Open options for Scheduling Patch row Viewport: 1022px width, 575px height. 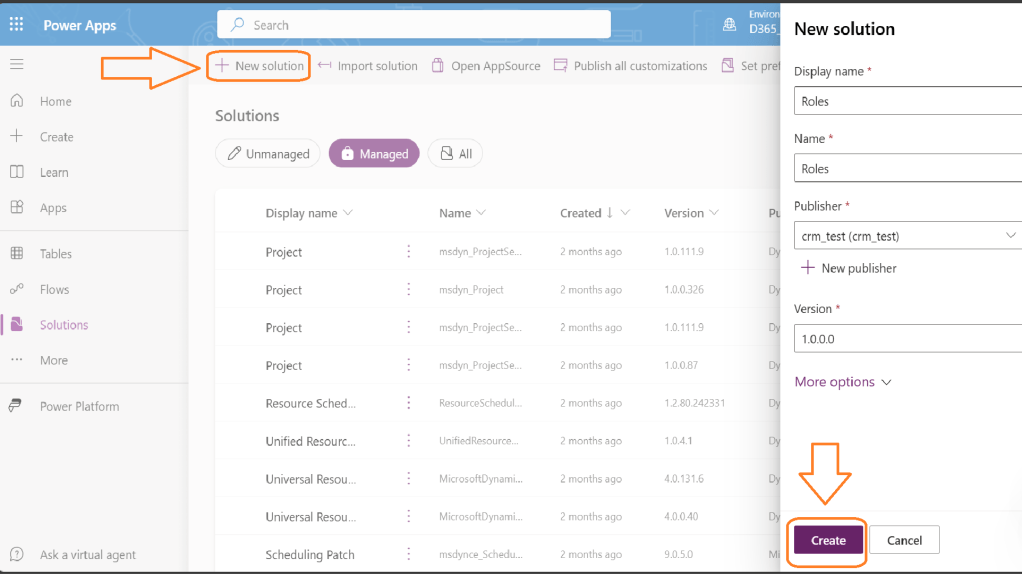409,554
